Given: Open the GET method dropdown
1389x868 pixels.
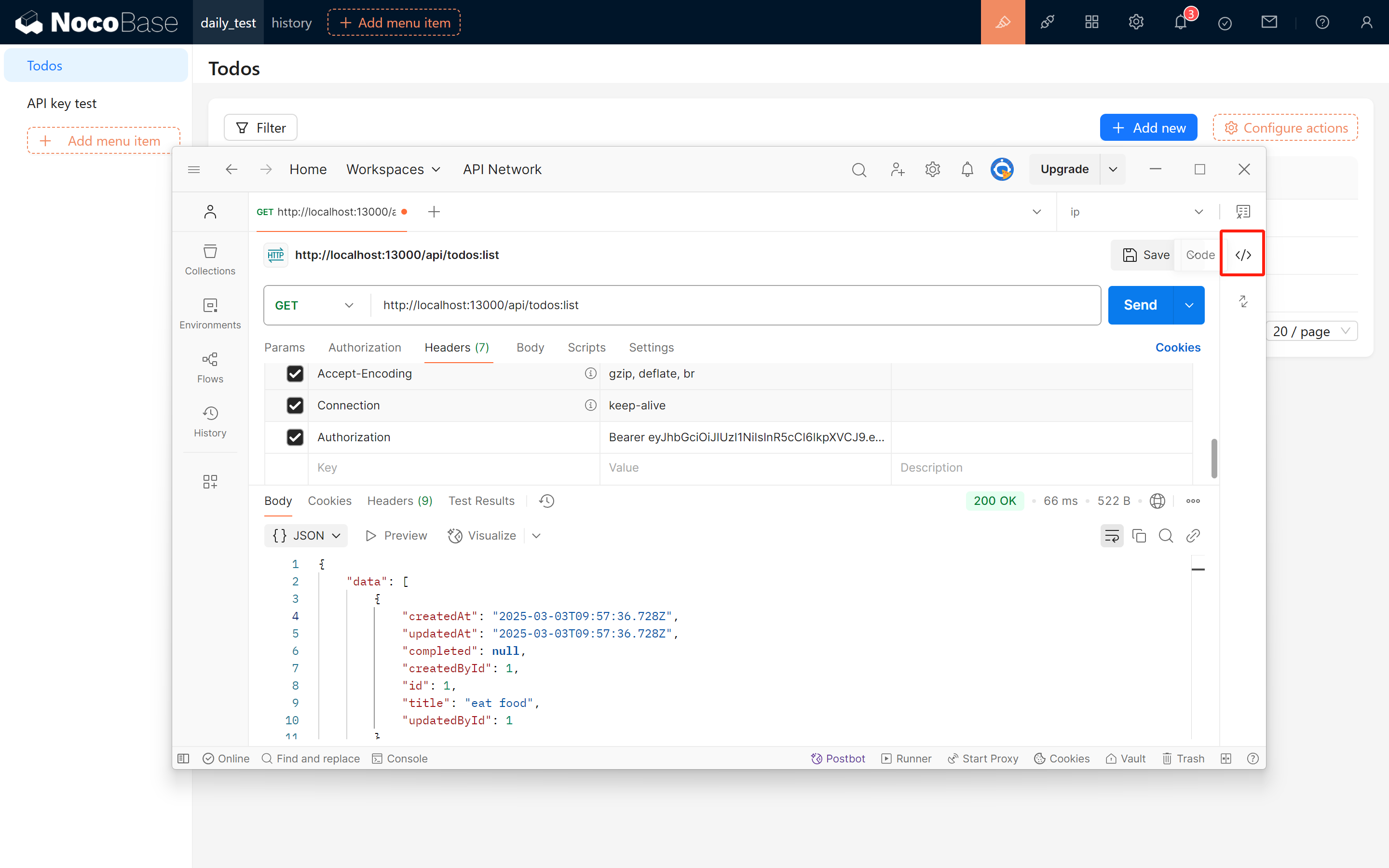Looking at the screenshot, I should (314, 305).
